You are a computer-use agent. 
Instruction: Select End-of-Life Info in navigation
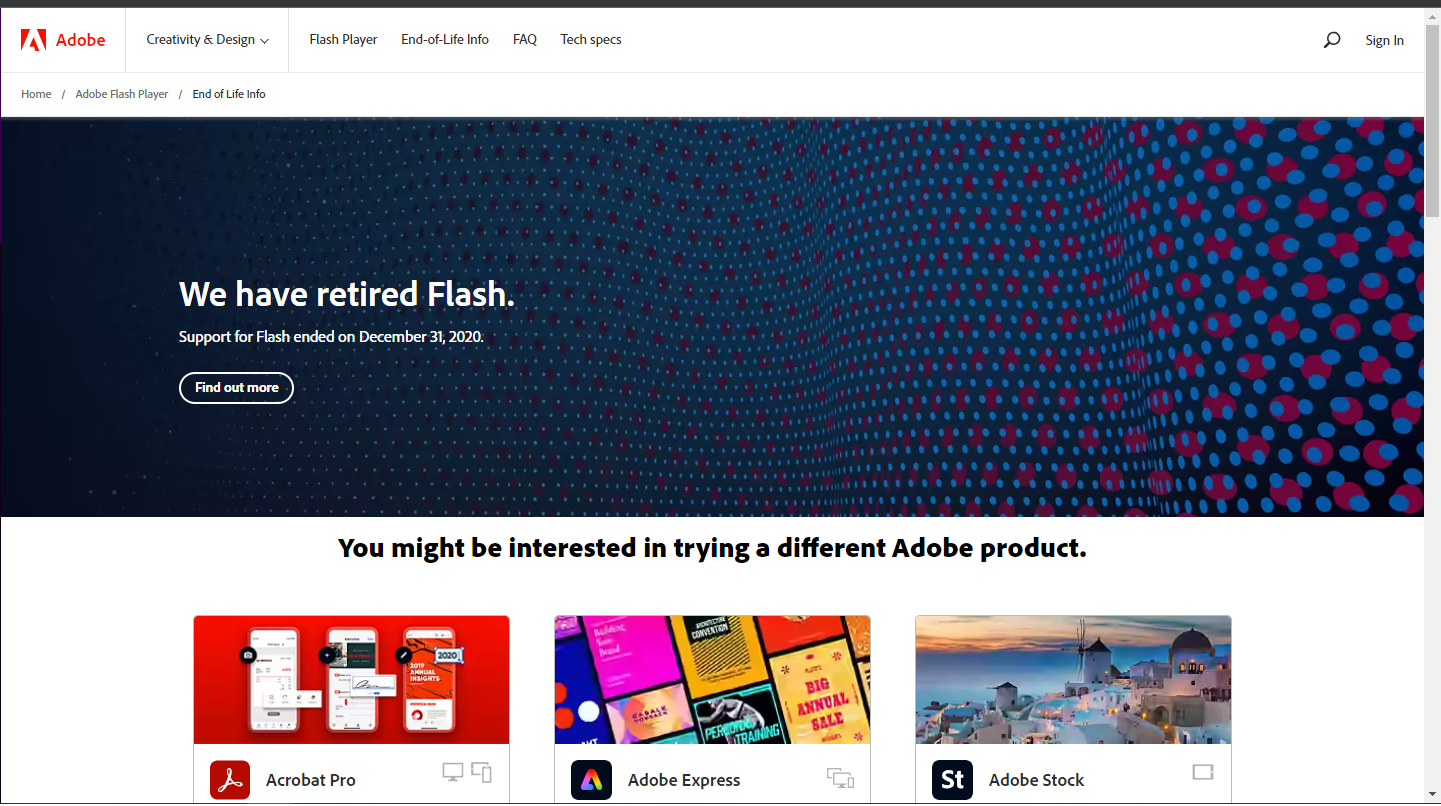pos(445,40)
